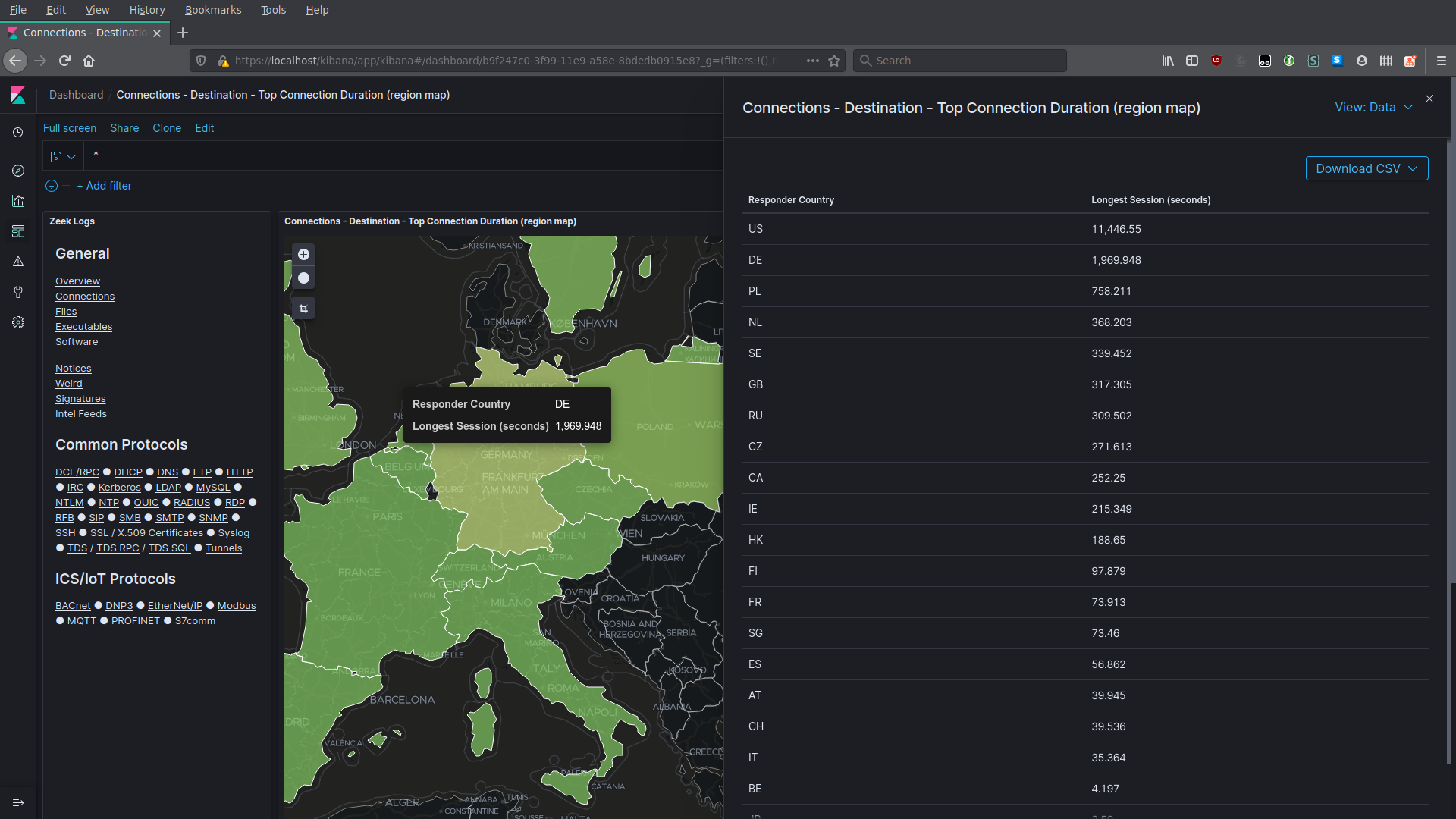Select the Alerts/Notifications bell icon
Screen dimensions: 1456x819
click(18, 261)
